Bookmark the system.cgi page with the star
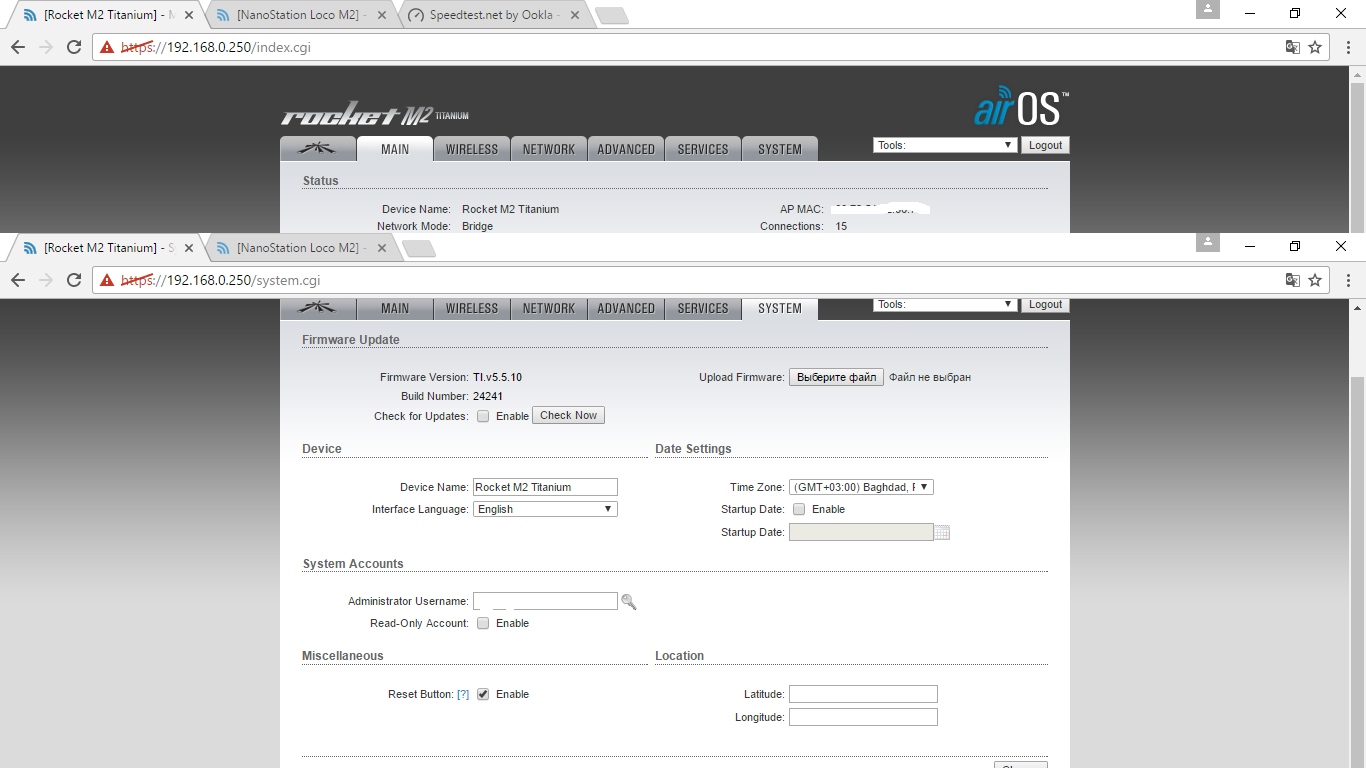The image size is (1366, 768). tap(1315, 280)
